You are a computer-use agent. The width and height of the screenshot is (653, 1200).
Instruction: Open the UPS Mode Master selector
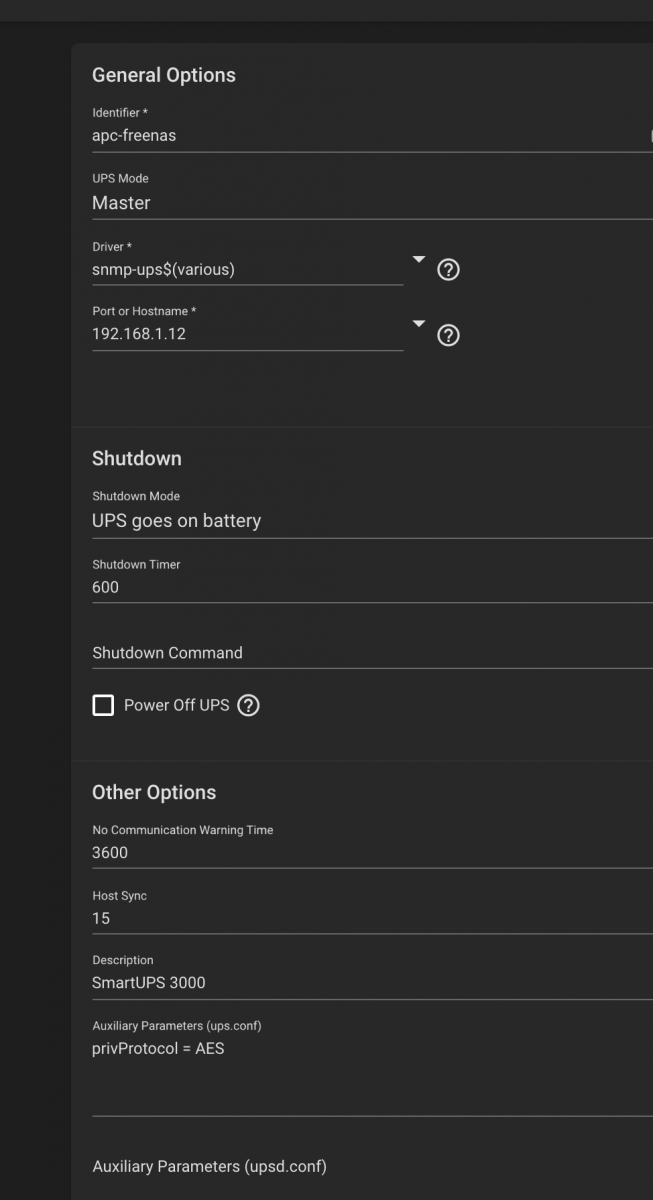372,203
